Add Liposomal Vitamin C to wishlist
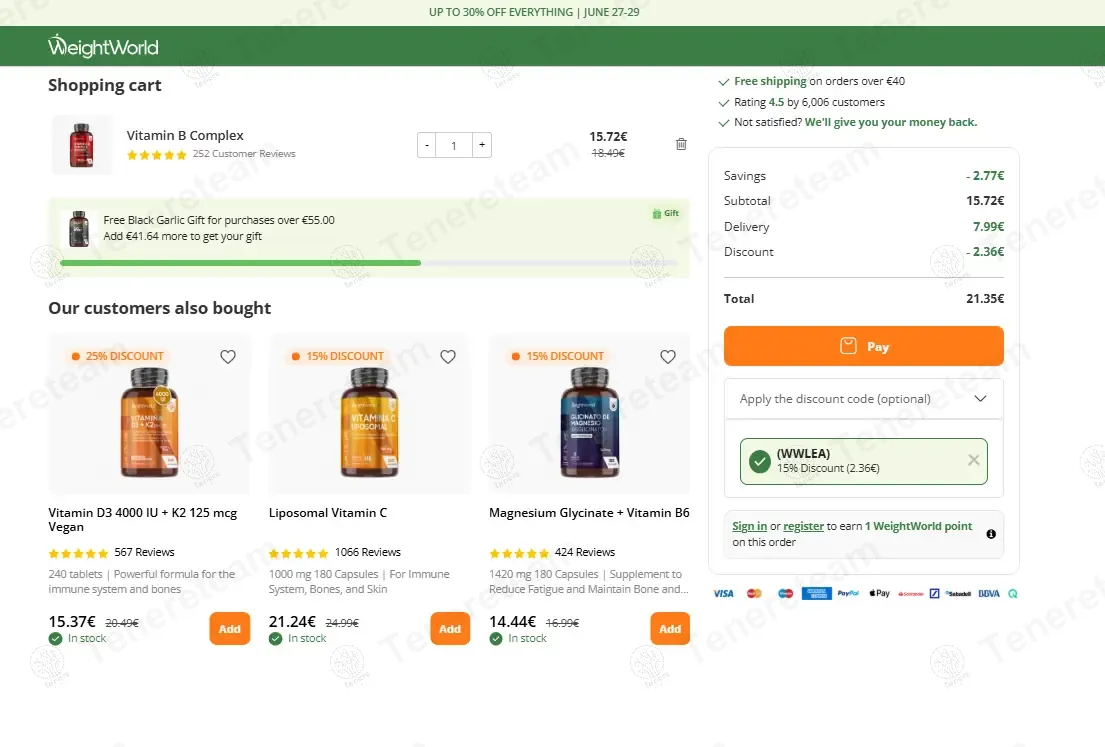This screenshot has width=1105, height=747. (448, 357)
